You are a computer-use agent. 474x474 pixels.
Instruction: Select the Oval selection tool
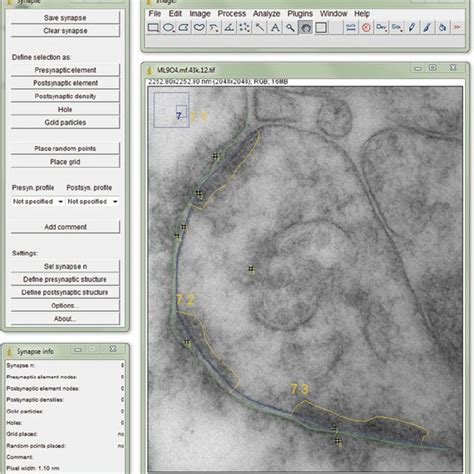click(168, 28)
